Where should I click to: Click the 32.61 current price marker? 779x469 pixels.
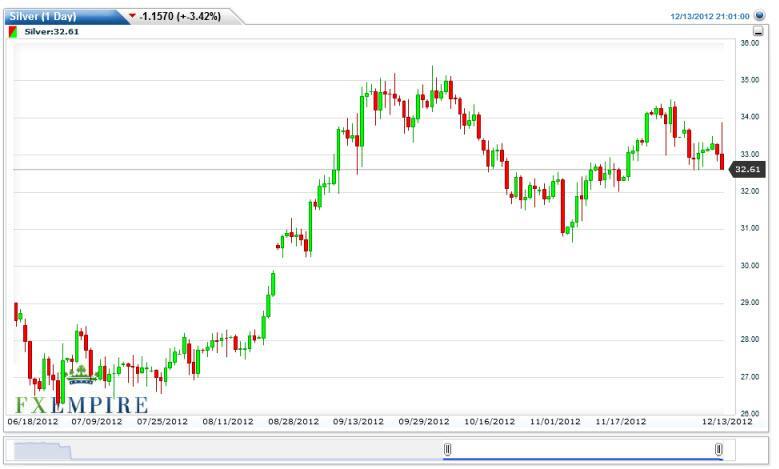(x=749, y=170)
